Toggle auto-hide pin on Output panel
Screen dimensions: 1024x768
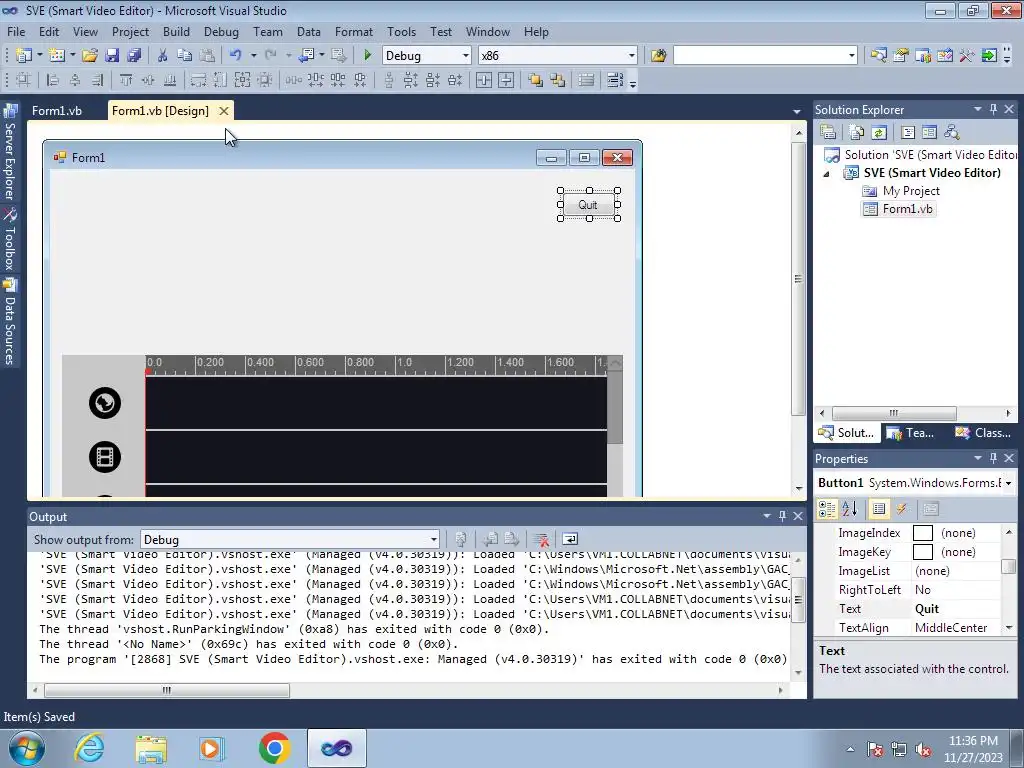point(782,516)
